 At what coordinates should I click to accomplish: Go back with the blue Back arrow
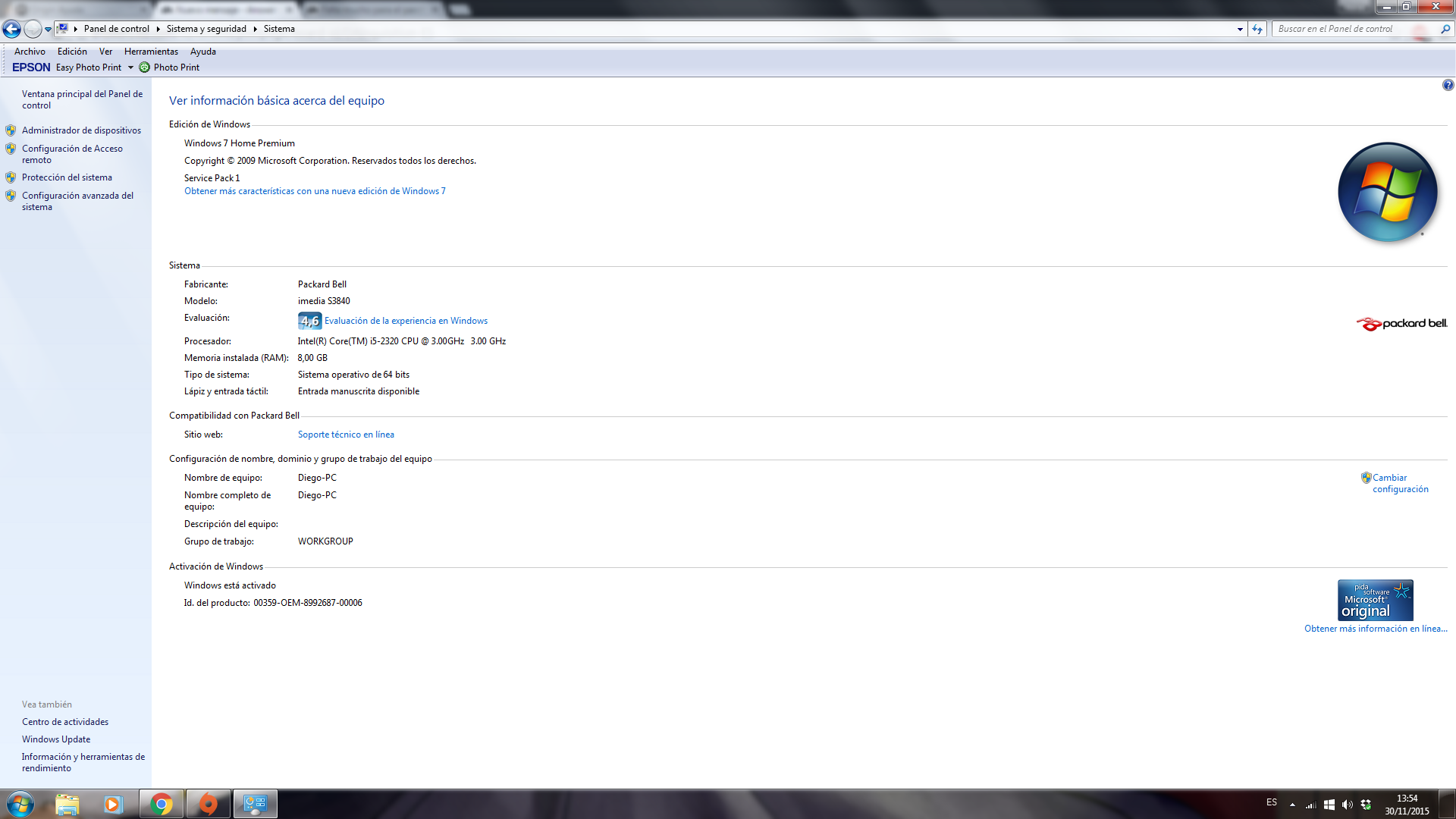(11, 29)
